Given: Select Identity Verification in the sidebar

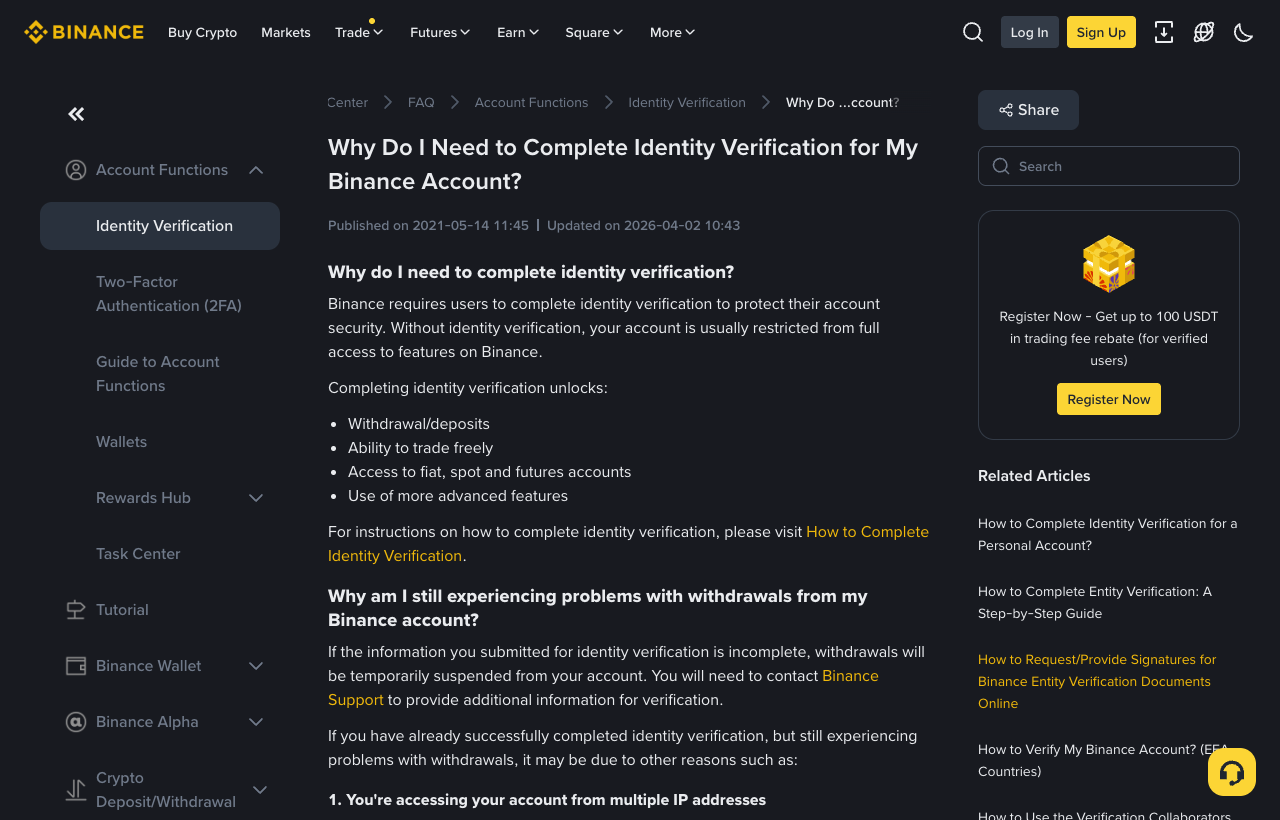Looking at the screenshot, I should point(160,226).
